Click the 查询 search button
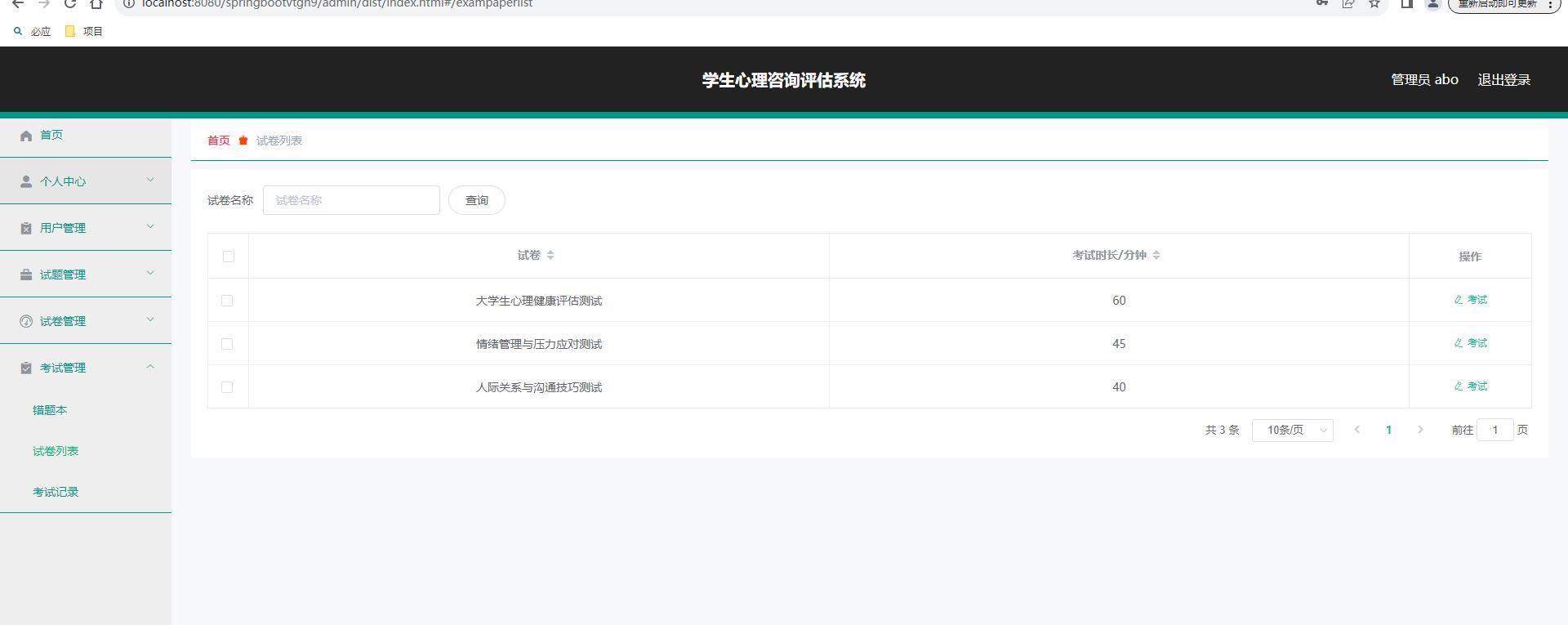 point(477,200)
